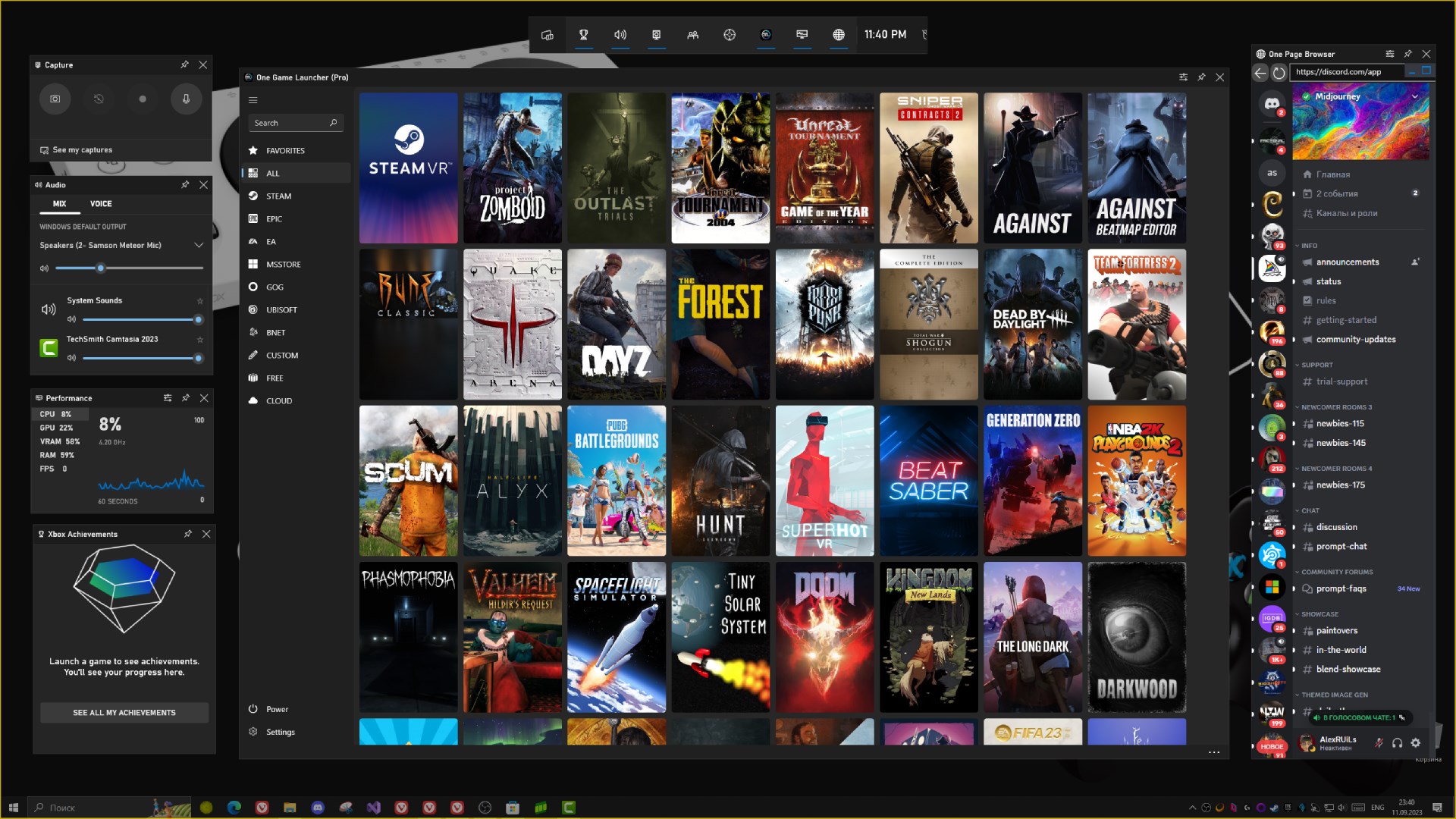Image resolution: width=1456 pixels, height=819 pixels.
Task: Expand the Midjourney server dropdown menu
Action: pyautogui.click(x=1414, y=96)
